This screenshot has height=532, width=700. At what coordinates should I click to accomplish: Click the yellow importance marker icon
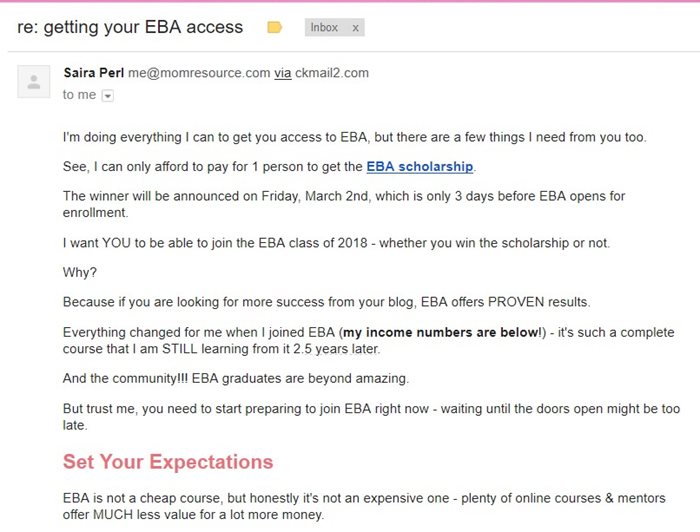click(275, 28)
